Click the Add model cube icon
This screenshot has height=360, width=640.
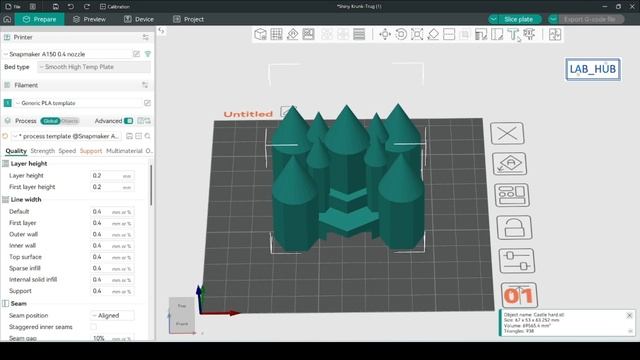coord(260,34)
